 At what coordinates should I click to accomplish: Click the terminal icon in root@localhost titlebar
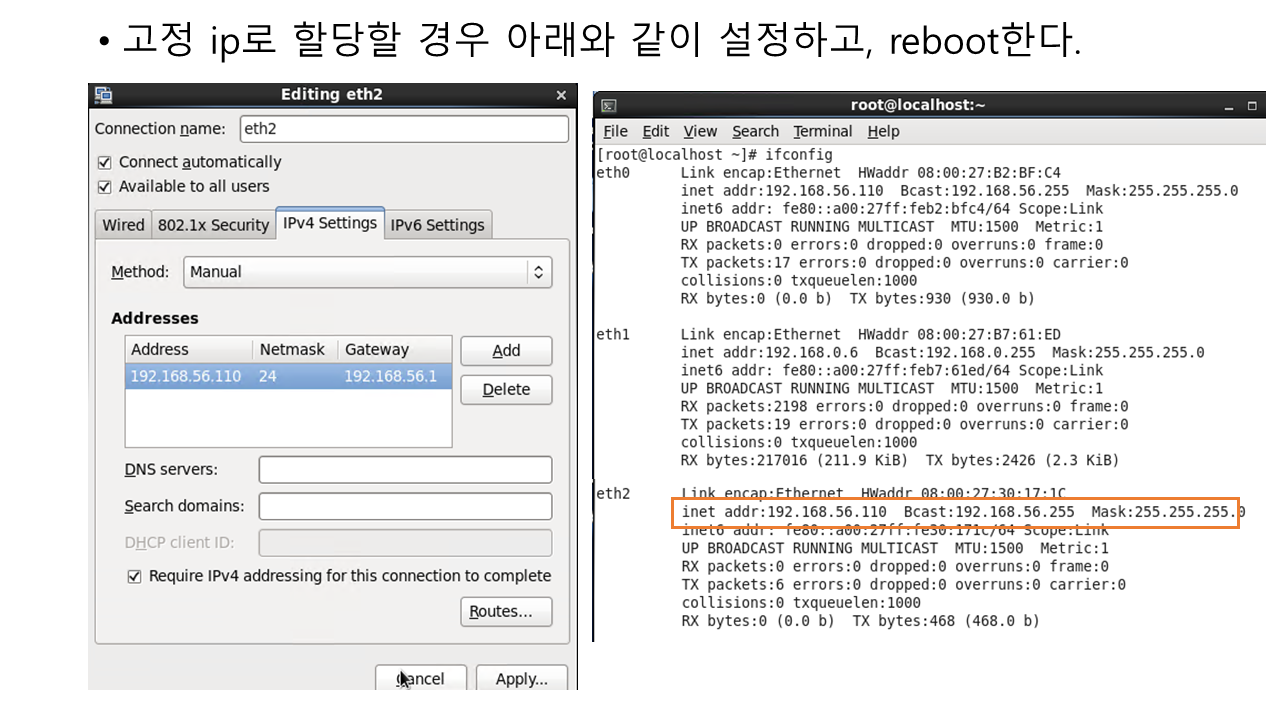point(608,106)
